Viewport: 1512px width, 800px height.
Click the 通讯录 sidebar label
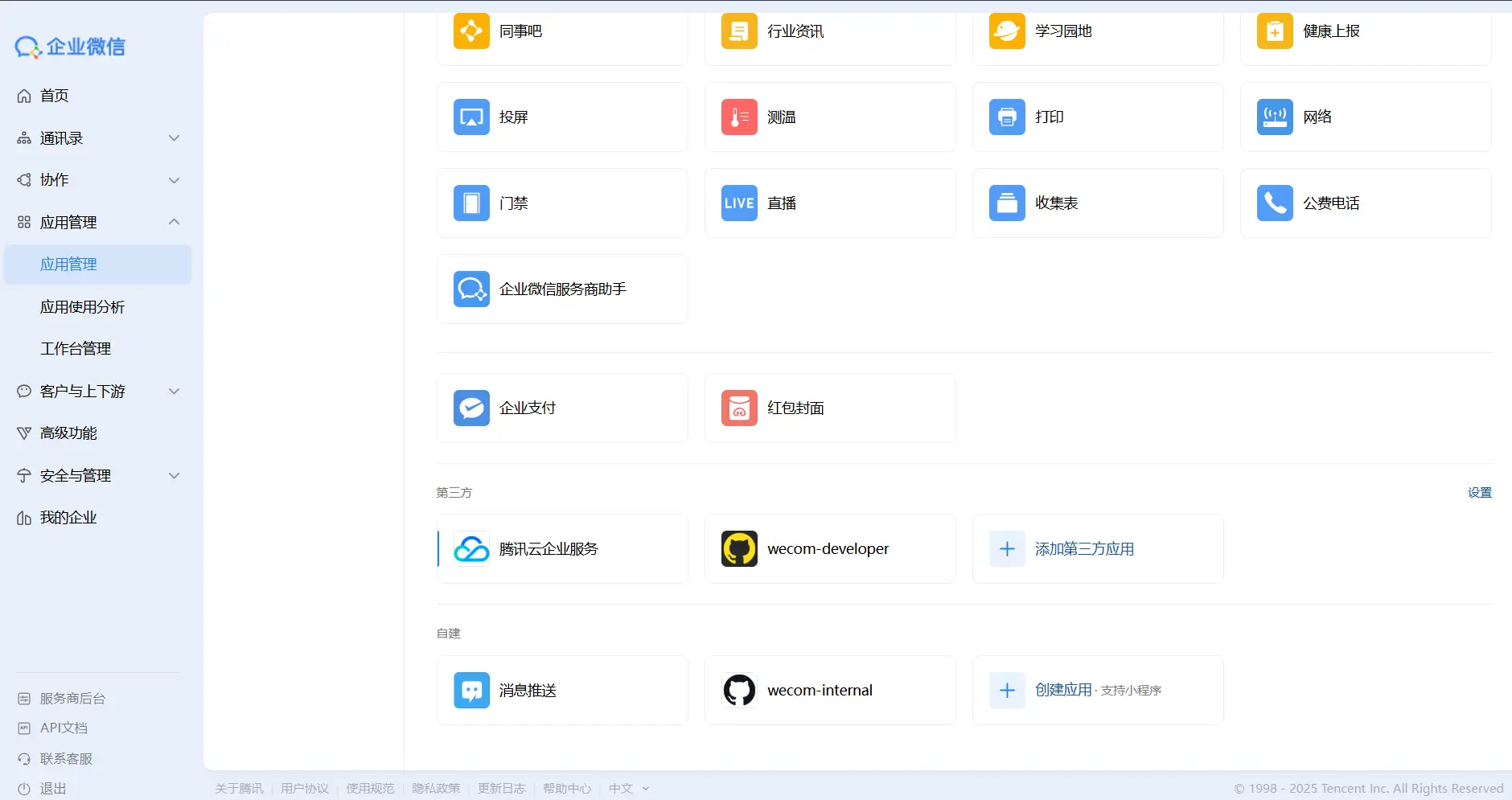pyautogui.click(x=62, y=138)
